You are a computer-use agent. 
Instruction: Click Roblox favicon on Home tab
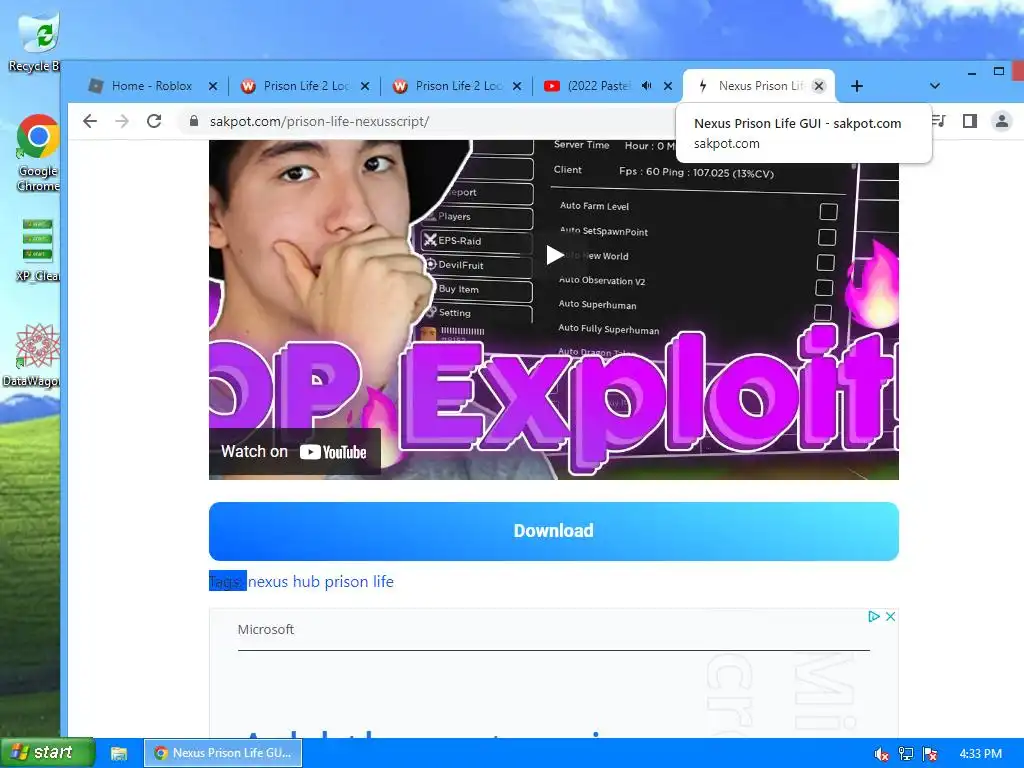(x=95, y=86)
